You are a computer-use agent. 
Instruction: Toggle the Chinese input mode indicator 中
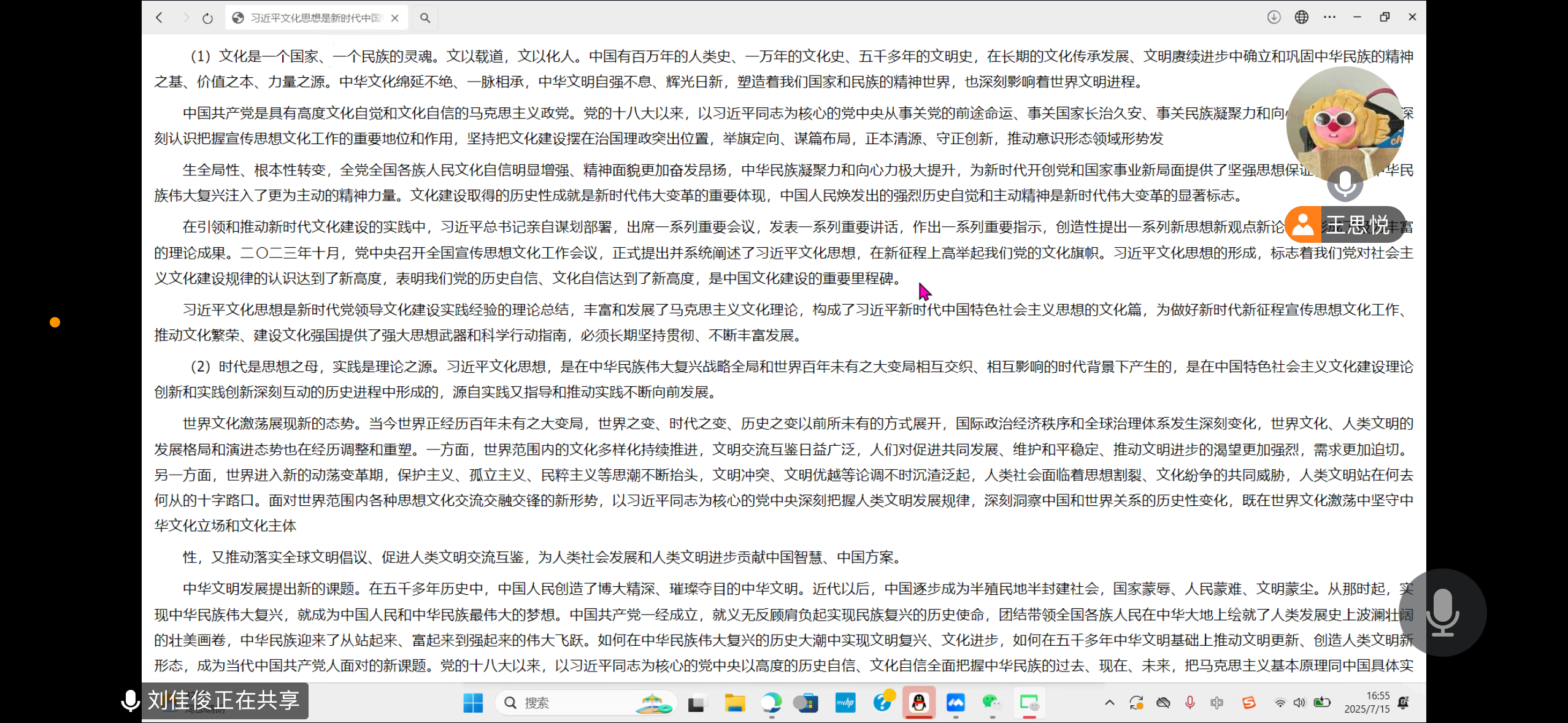[x=1216, y=703]
